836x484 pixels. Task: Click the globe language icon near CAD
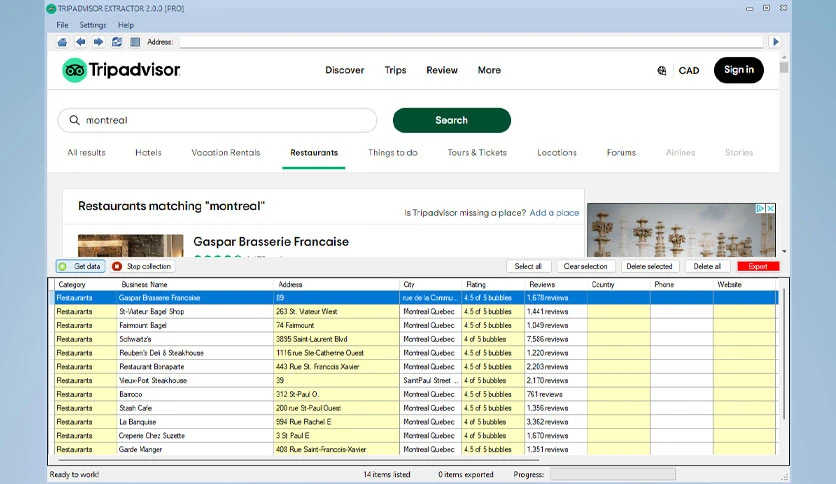point(662,70)
